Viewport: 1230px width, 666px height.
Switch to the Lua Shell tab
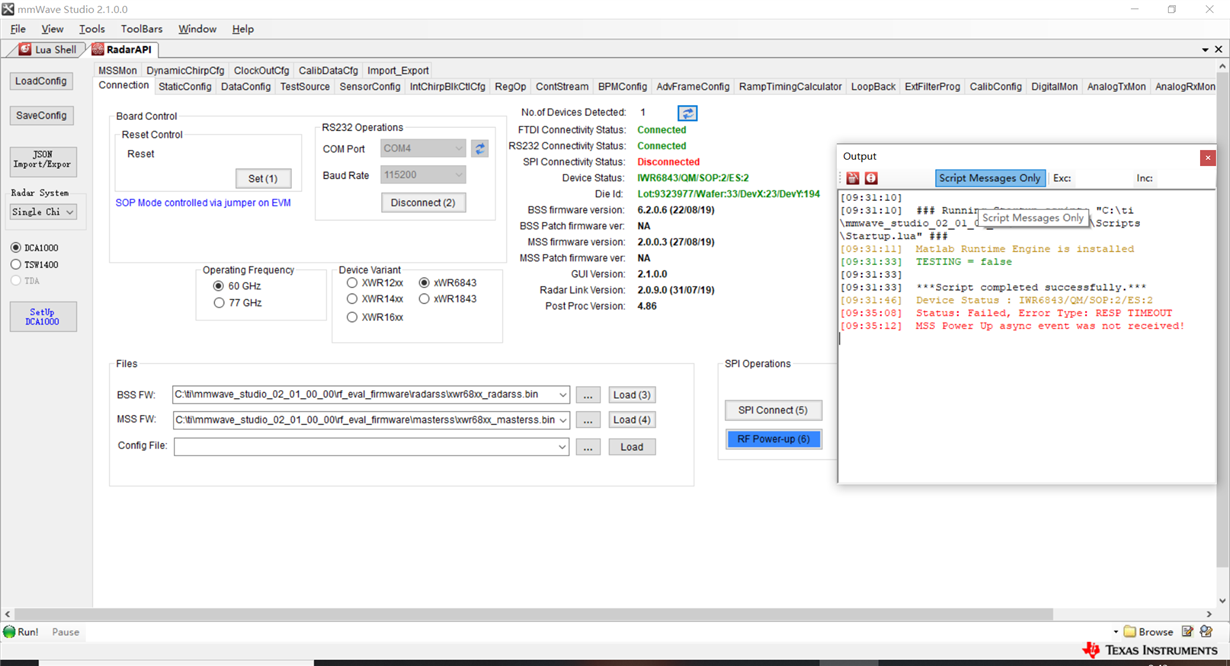tap(47, 49)
